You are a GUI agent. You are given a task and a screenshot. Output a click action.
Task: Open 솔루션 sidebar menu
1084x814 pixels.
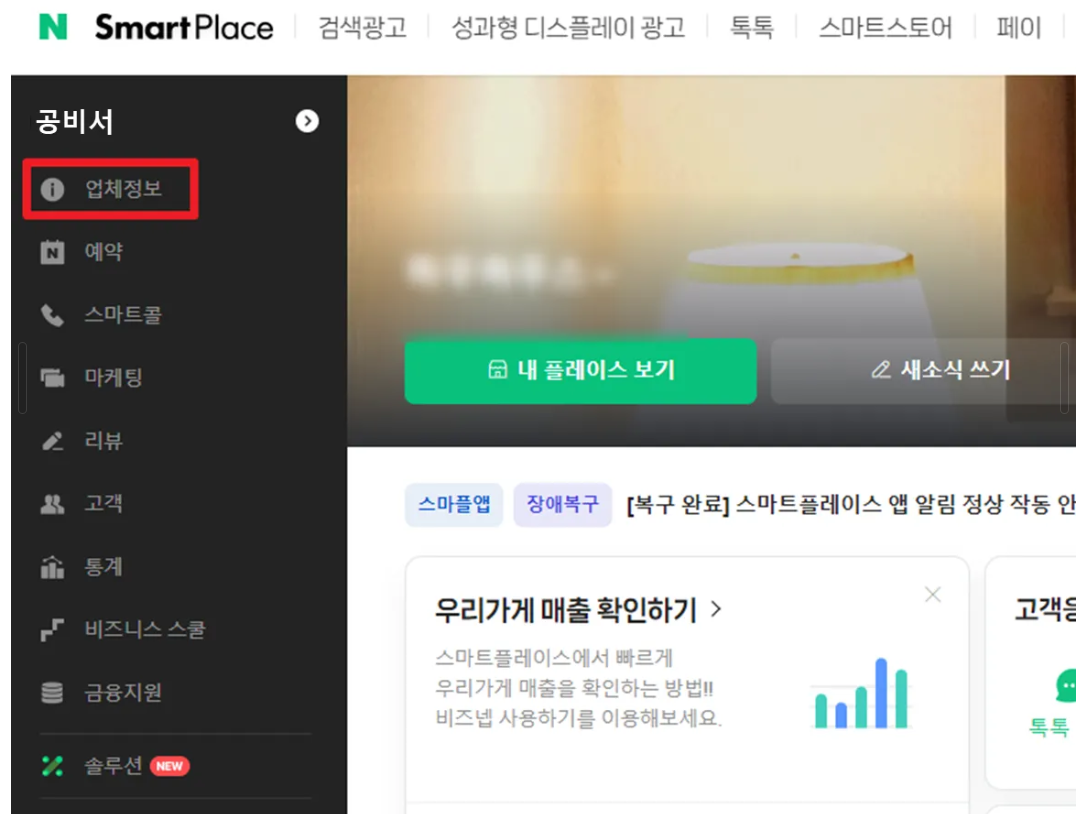[x=113, y=766]
